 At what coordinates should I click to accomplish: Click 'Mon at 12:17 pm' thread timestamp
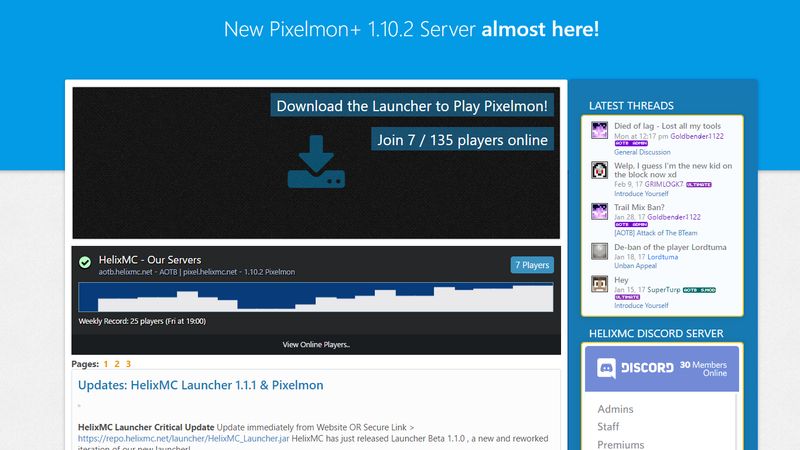click(641, 136)
